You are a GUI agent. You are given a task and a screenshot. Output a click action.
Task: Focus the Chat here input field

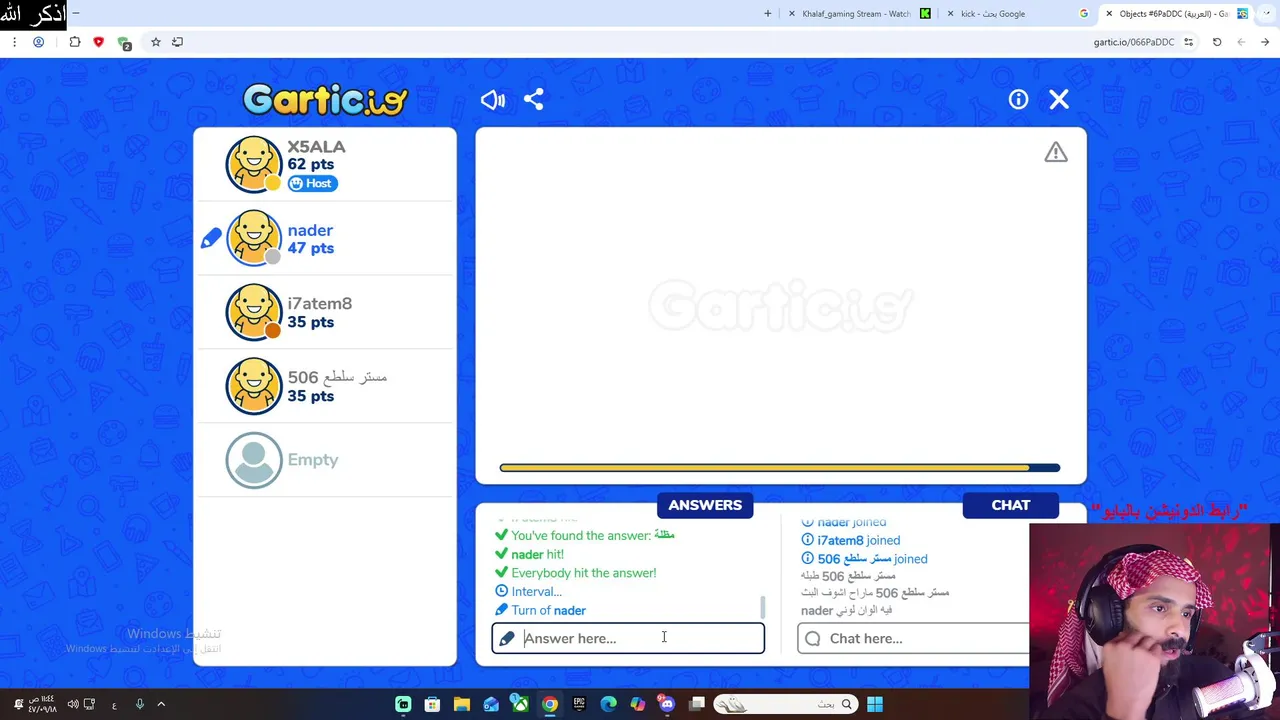[x=913, y=638]
